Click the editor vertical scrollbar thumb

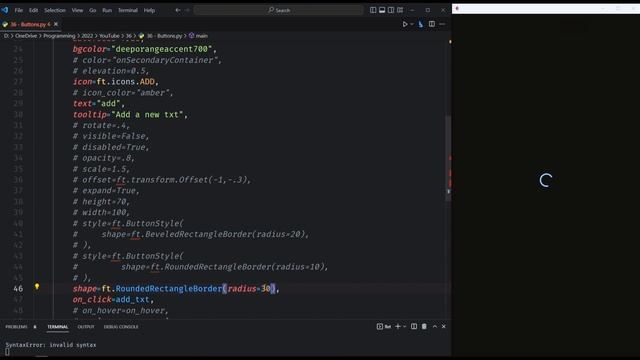448,157
